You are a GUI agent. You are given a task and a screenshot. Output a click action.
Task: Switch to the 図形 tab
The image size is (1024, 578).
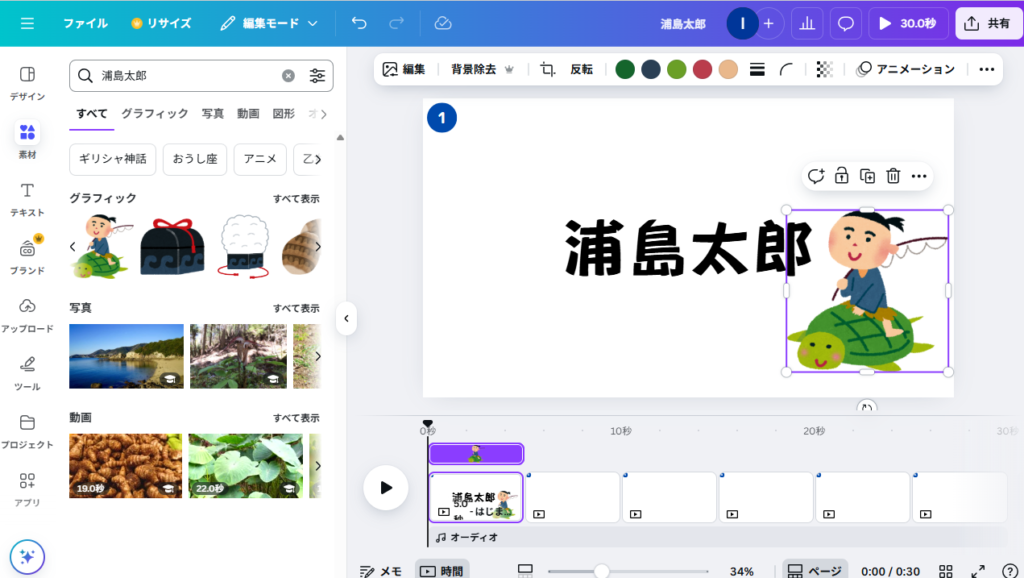tap(283, 114)
